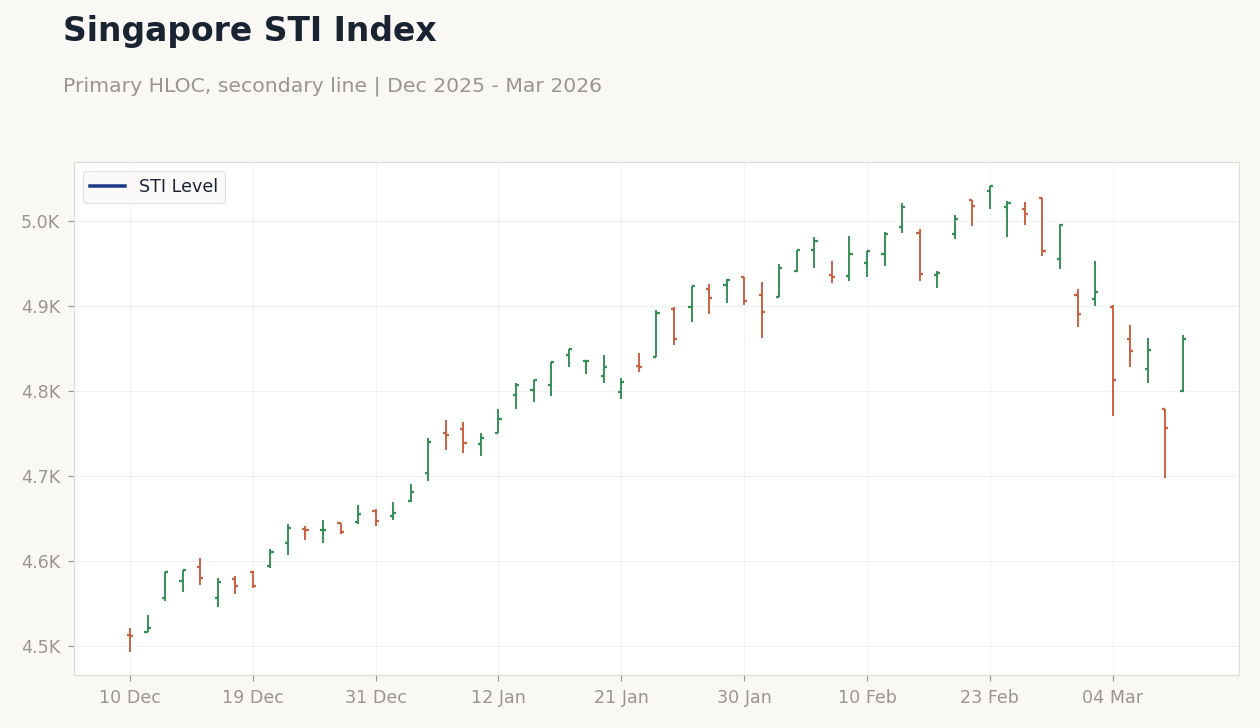Click the 4.5K y-axis label

pos(41,647)
